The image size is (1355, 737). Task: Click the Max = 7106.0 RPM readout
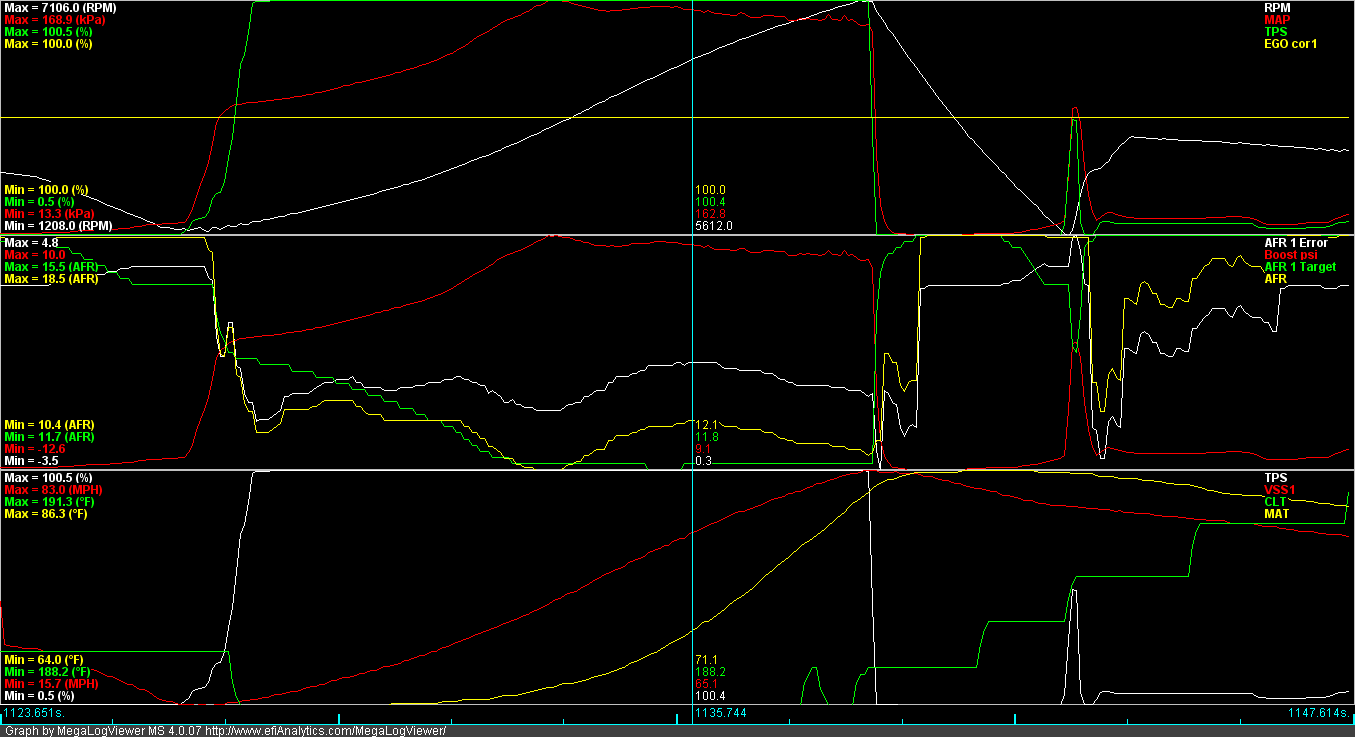point(62,5)
